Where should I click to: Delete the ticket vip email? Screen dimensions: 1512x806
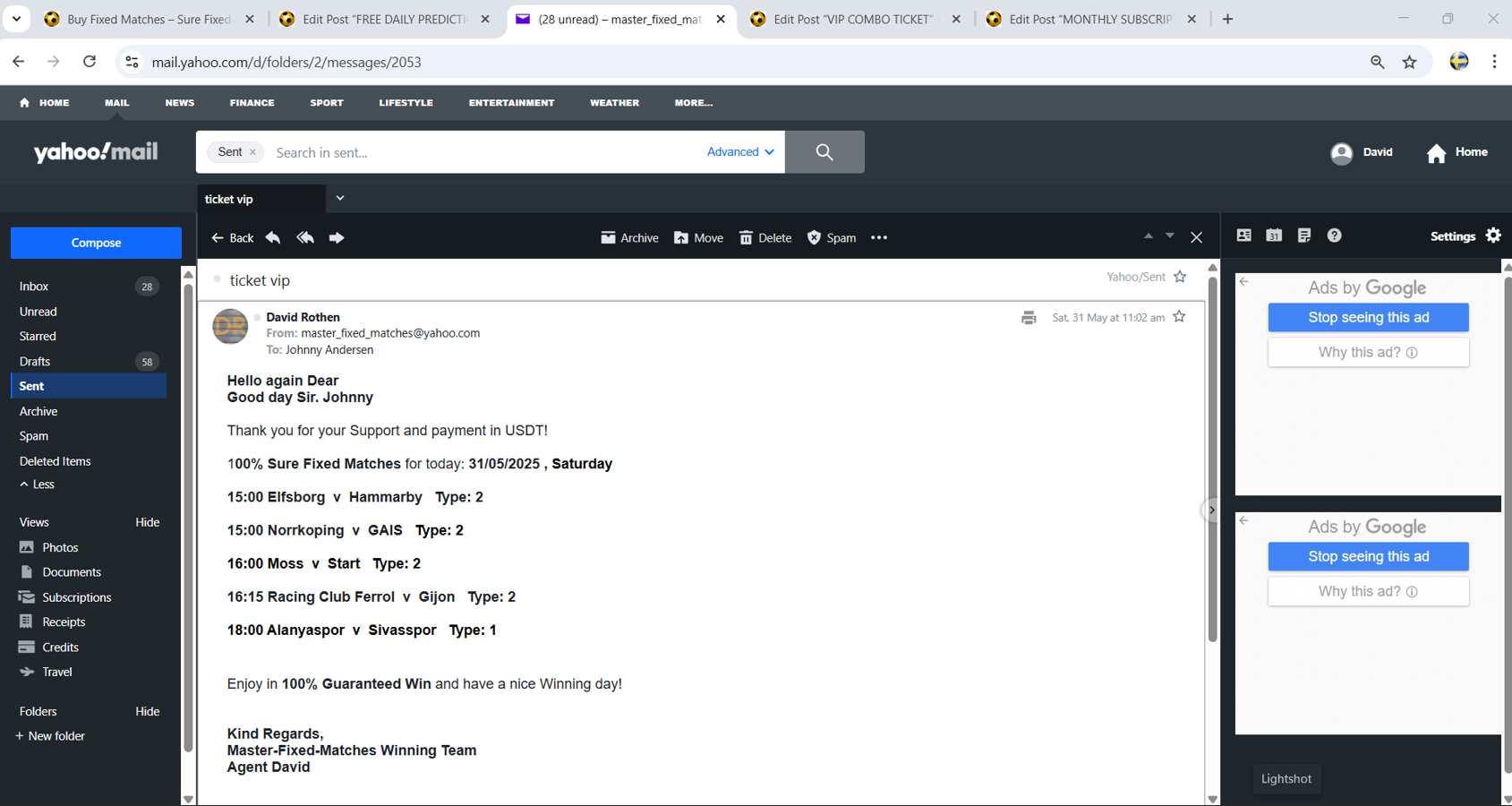click(x=765, y=237)
